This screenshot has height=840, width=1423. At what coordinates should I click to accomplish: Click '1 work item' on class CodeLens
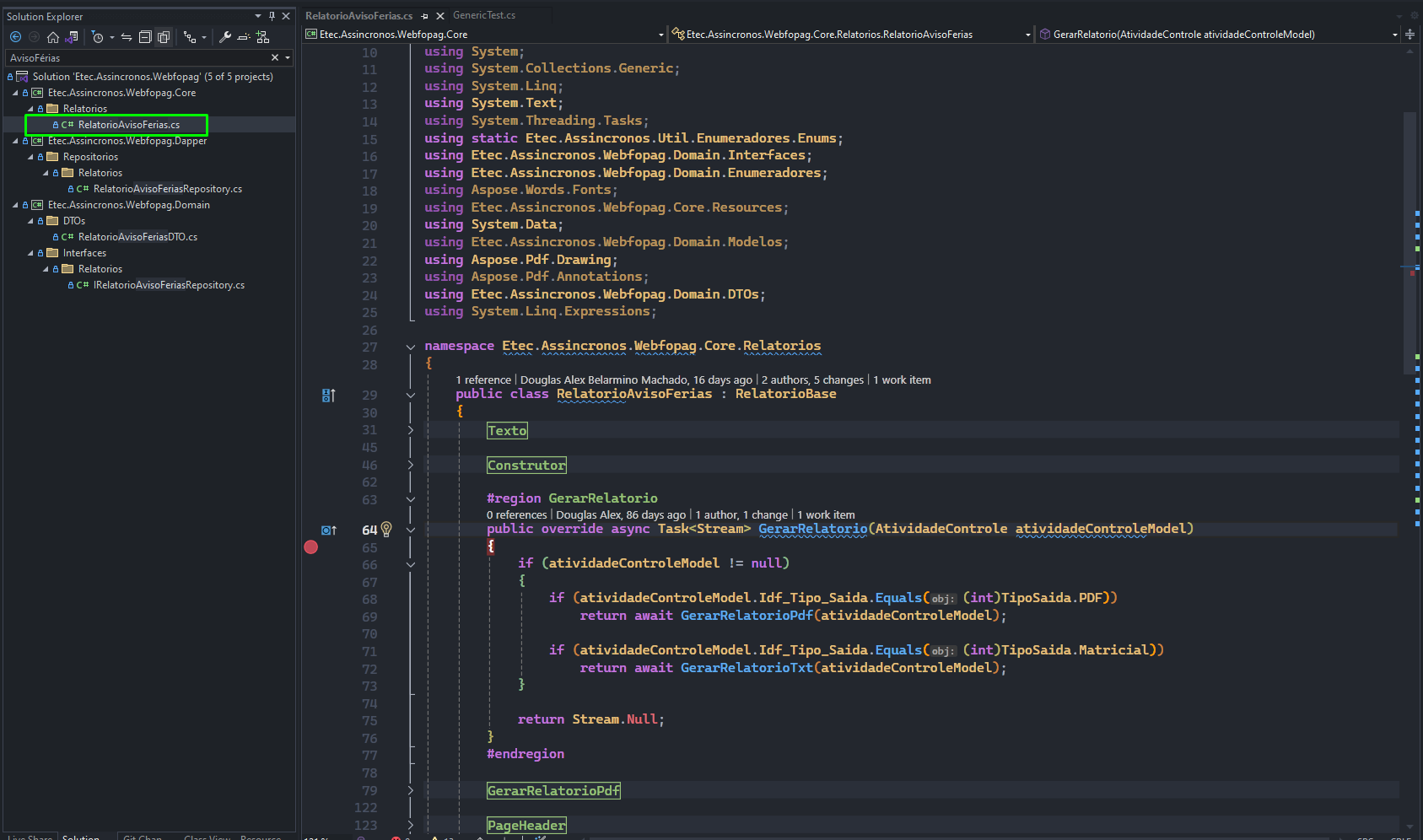click(902, 380)
